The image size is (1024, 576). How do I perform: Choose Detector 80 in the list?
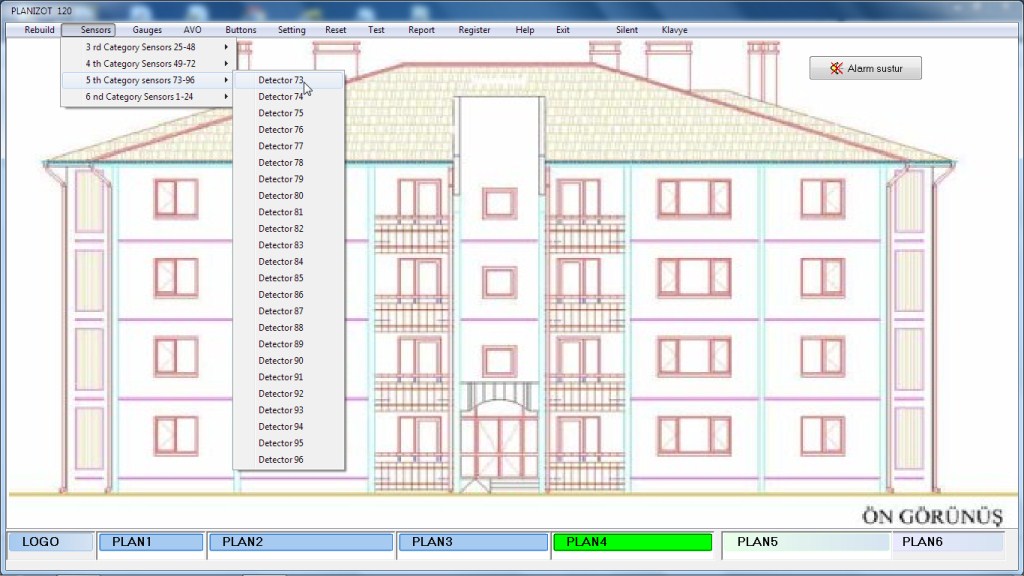point(281,196)
